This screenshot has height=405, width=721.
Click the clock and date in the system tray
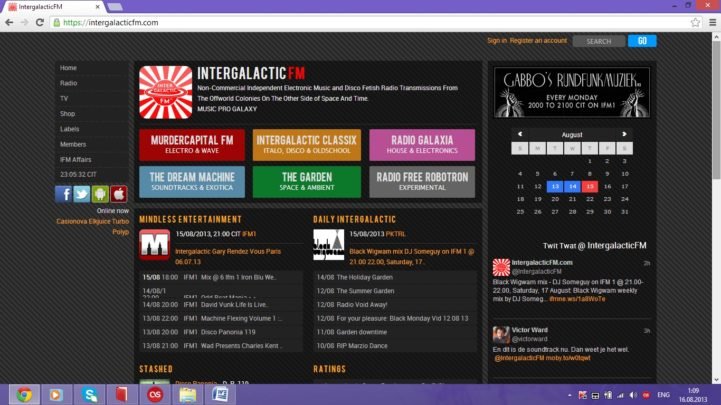(x=693, y=395)
